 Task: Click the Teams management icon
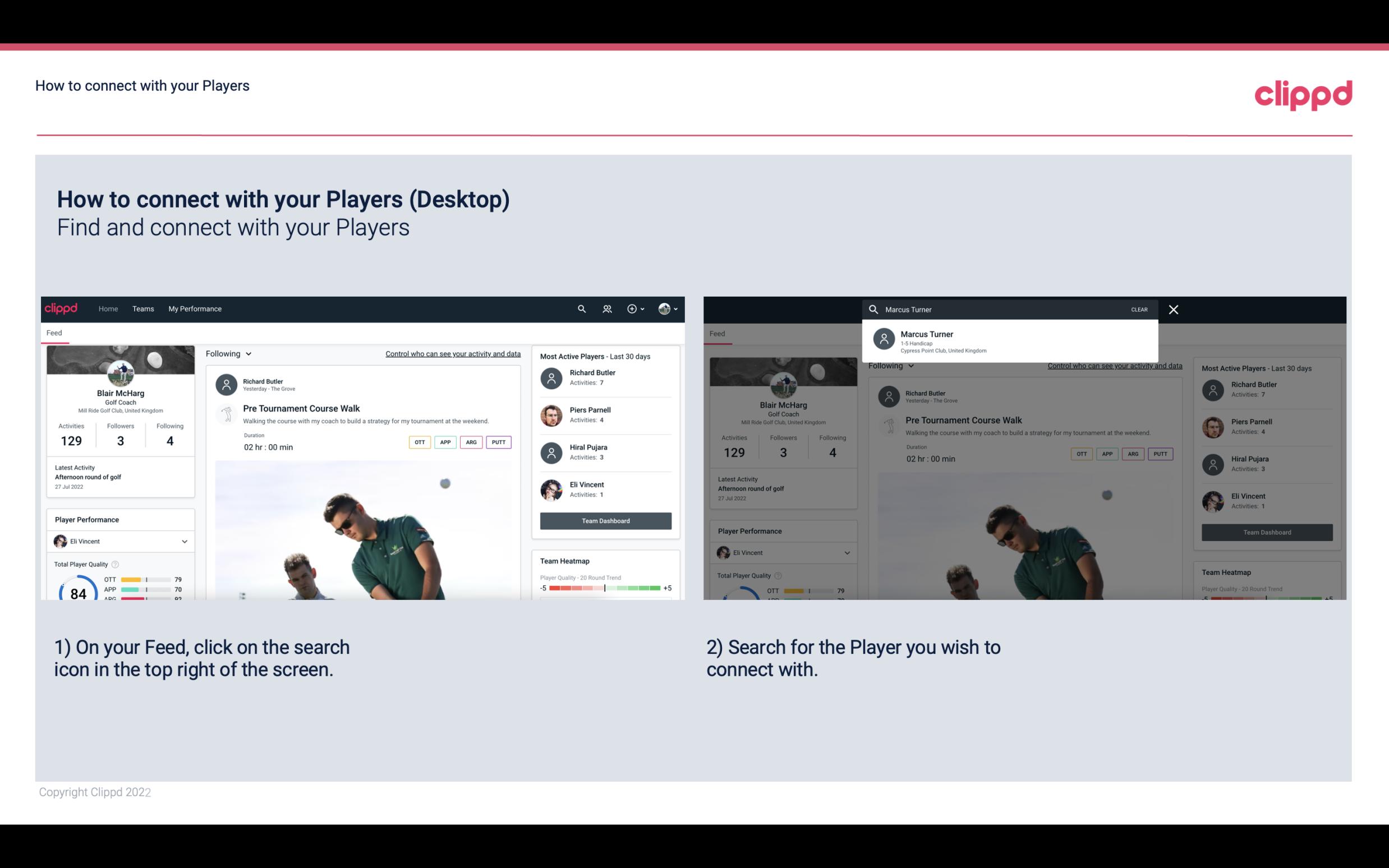pos(606,308)
